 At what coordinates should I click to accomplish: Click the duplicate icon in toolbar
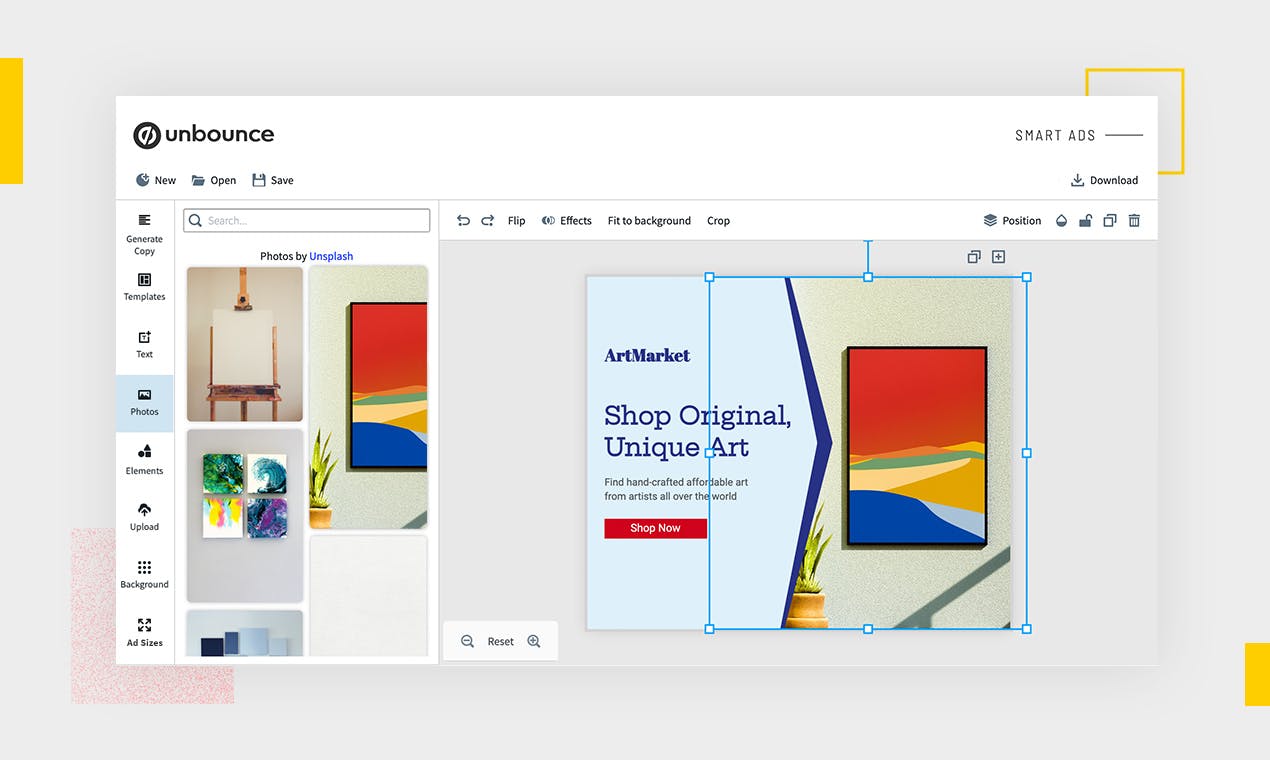coord(1109,221)
